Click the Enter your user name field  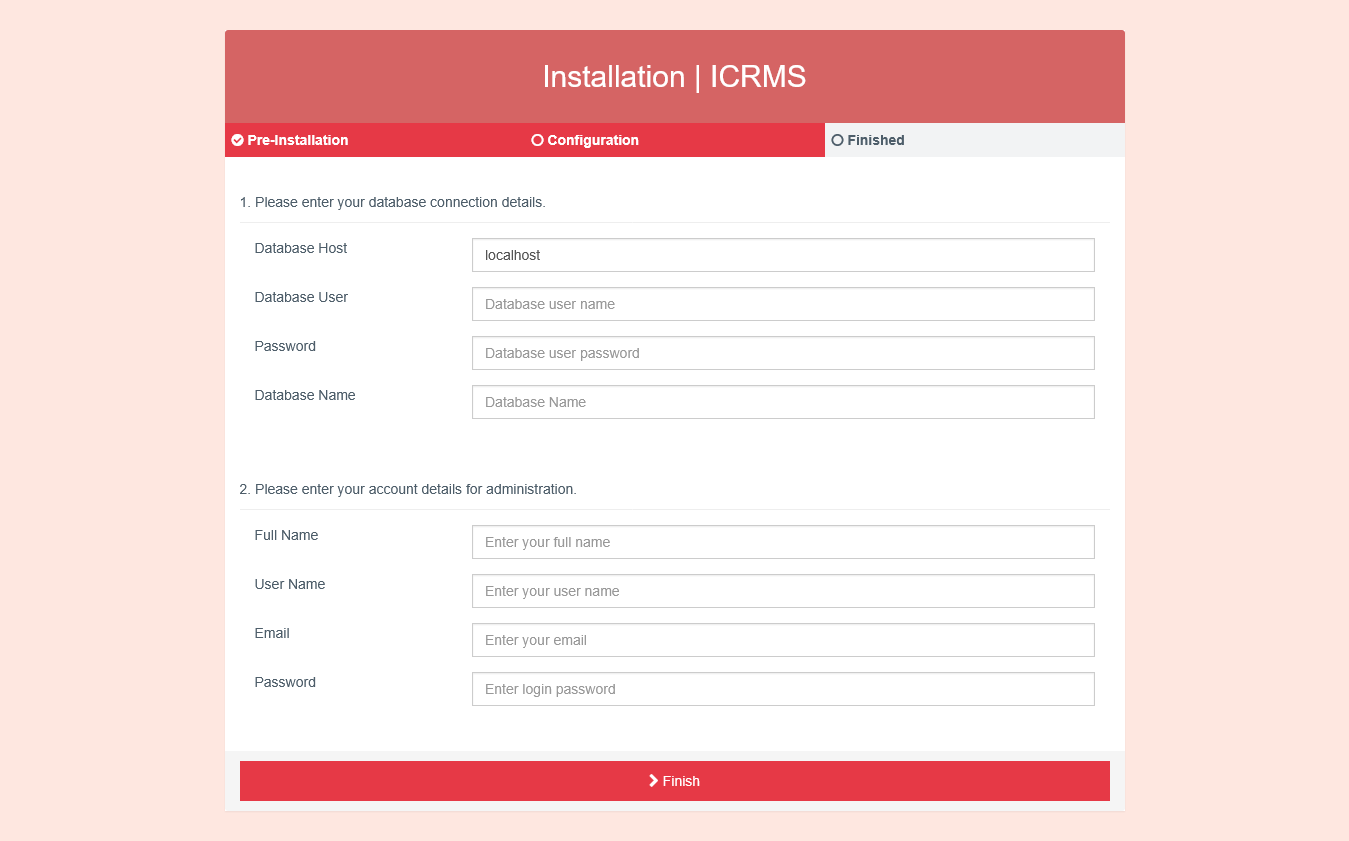click(x=783, y=591)
